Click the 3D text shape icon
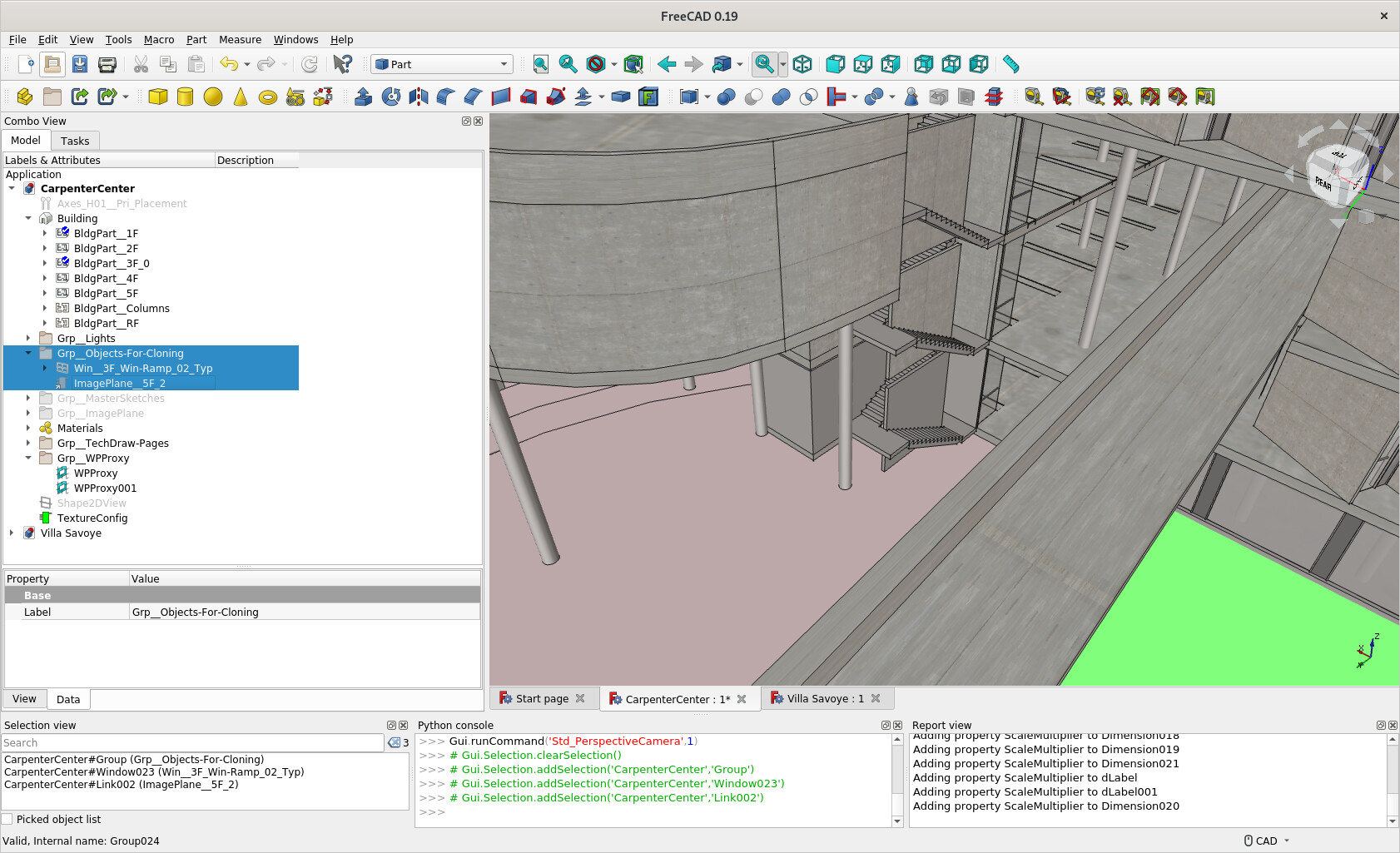This screenshot has height=853, width=1400. (648, 97)
